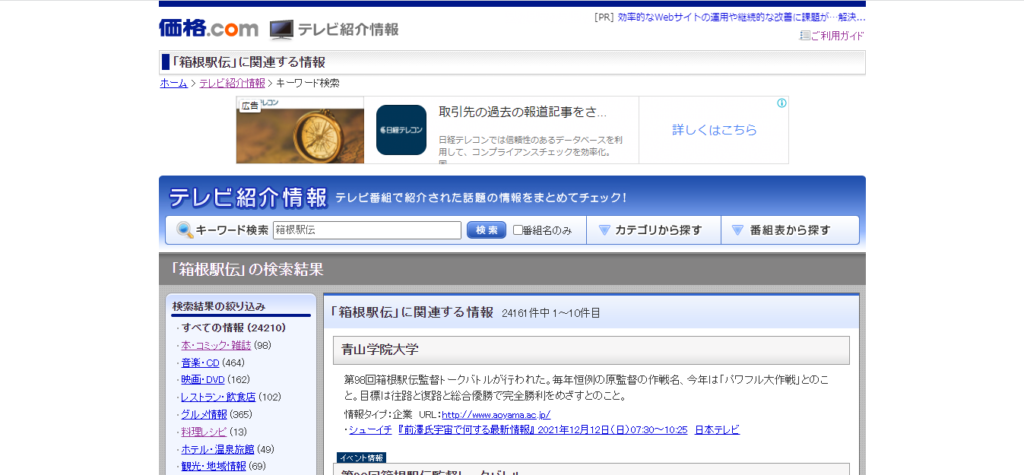Open the 『前澤氏宇宙で何する最新情報』 broadcast link

pos(542,430)
